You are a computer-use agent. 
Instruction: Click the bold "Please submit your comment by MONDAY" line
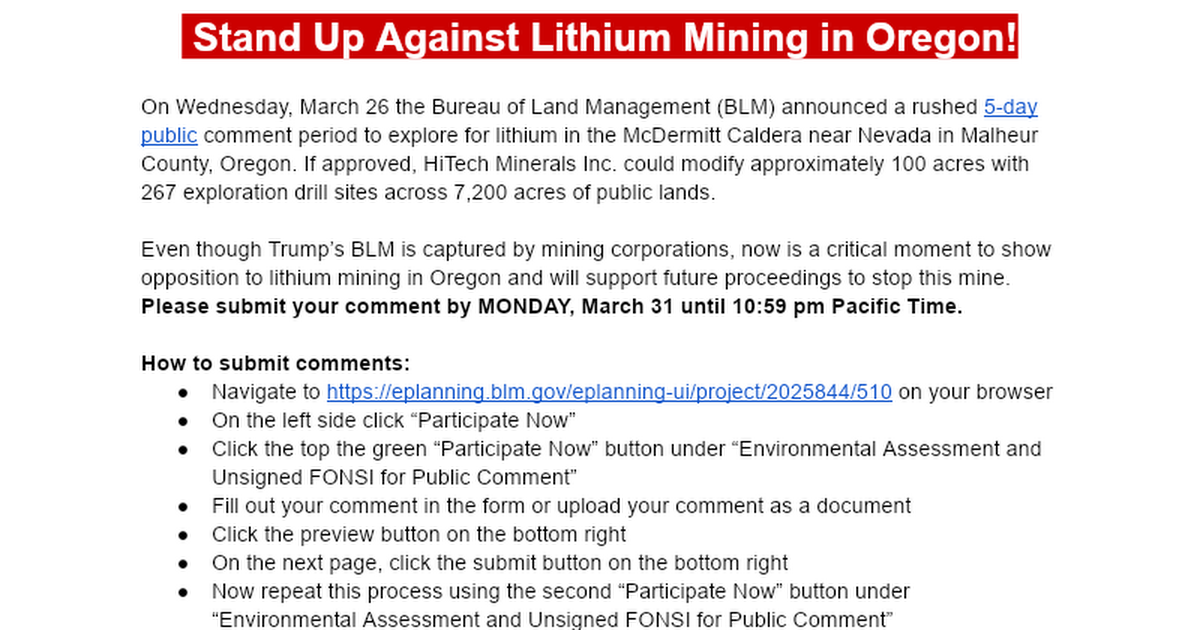pos(551,306)
